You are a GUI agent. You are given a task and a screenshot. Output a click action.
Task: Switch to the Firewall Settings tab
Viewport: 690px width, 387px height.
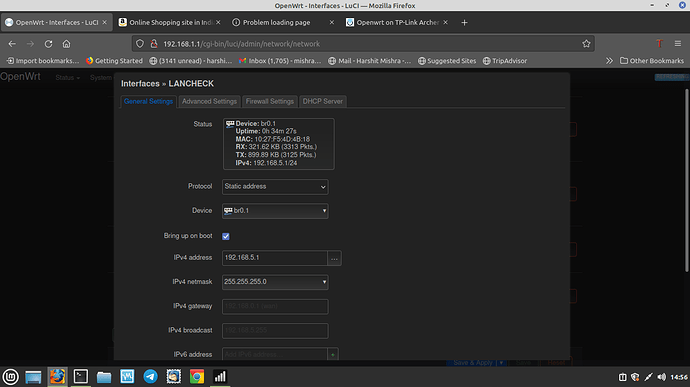[270, 101]
